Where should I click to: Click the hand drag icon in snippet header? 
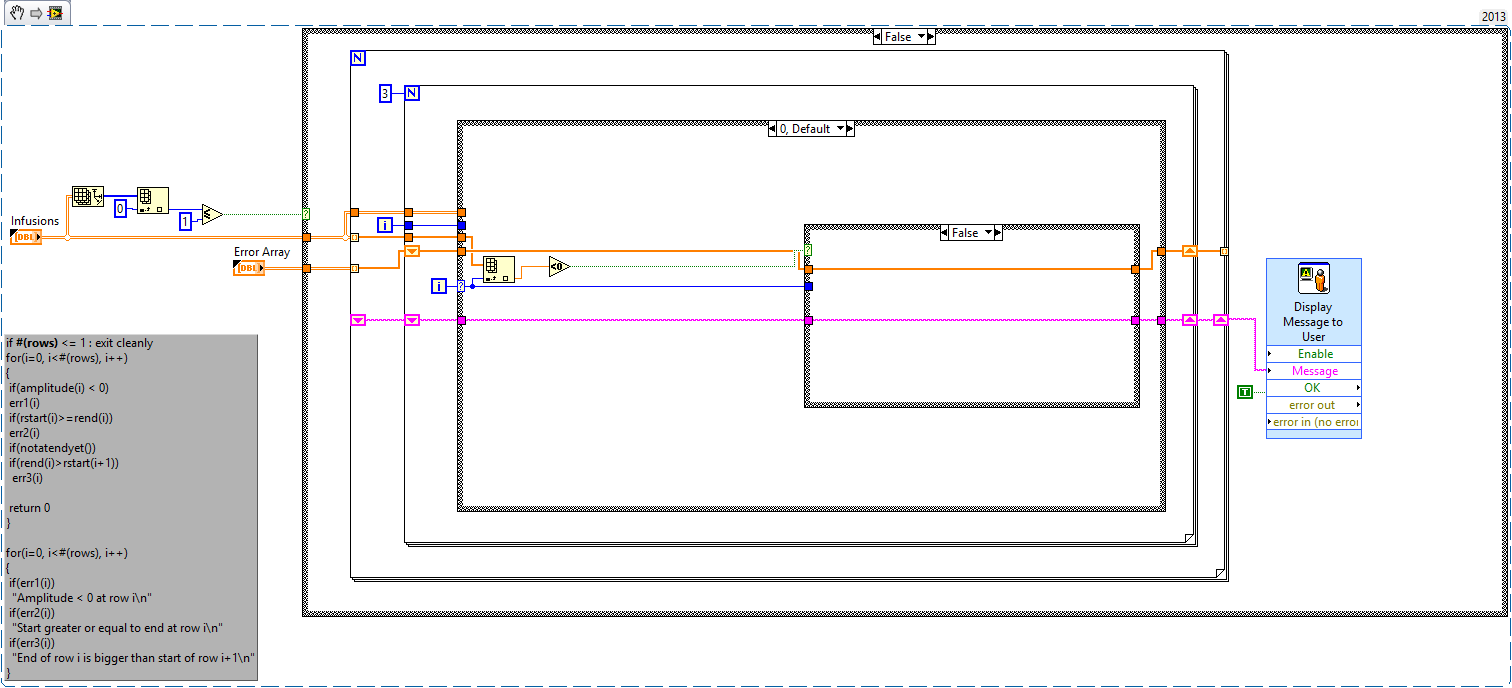tap(19, 13)
